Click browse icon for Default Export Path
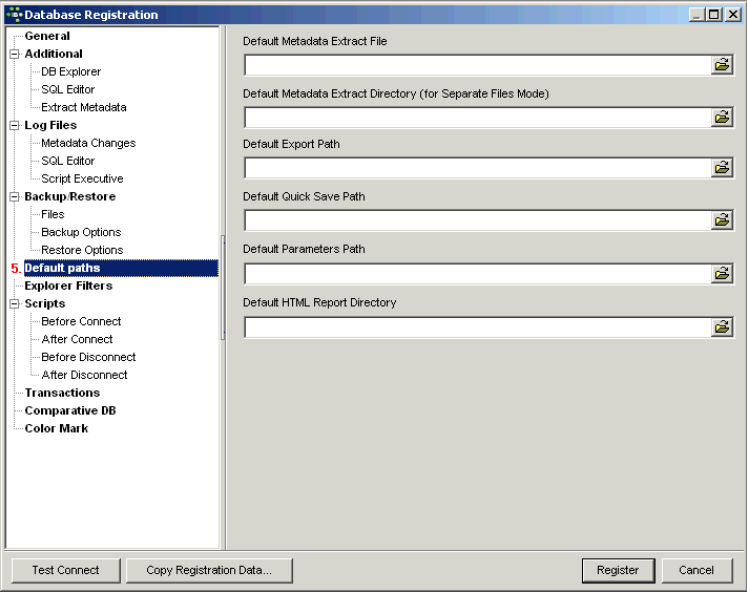Viewport: 747px width, 592px height. tap(720, 168)
